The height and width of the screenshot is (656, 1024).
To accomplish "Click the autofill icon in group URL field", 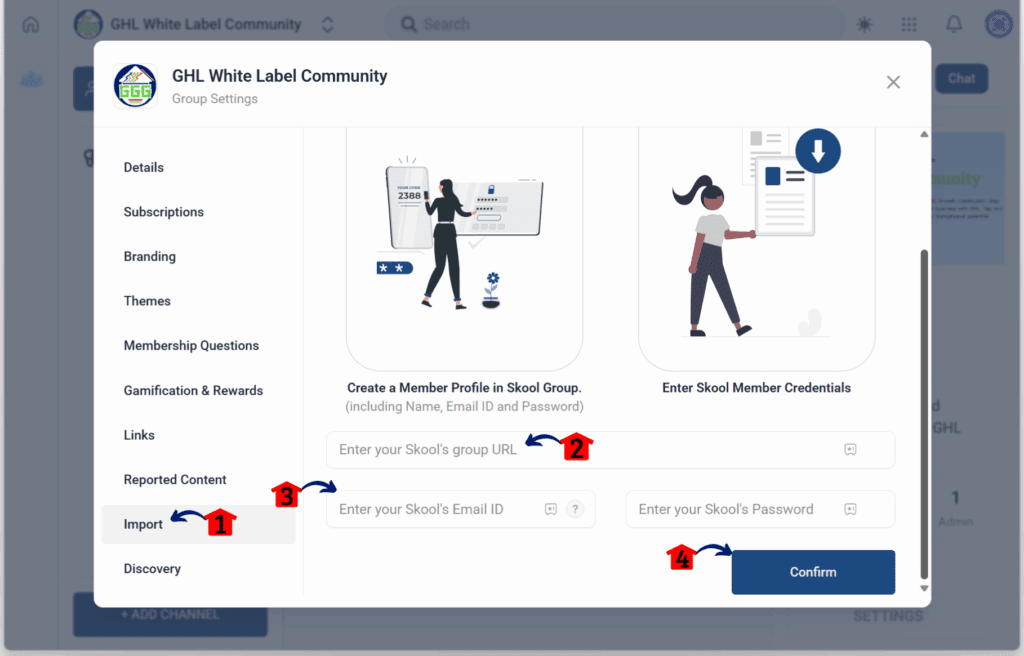I will coord(850,450).
